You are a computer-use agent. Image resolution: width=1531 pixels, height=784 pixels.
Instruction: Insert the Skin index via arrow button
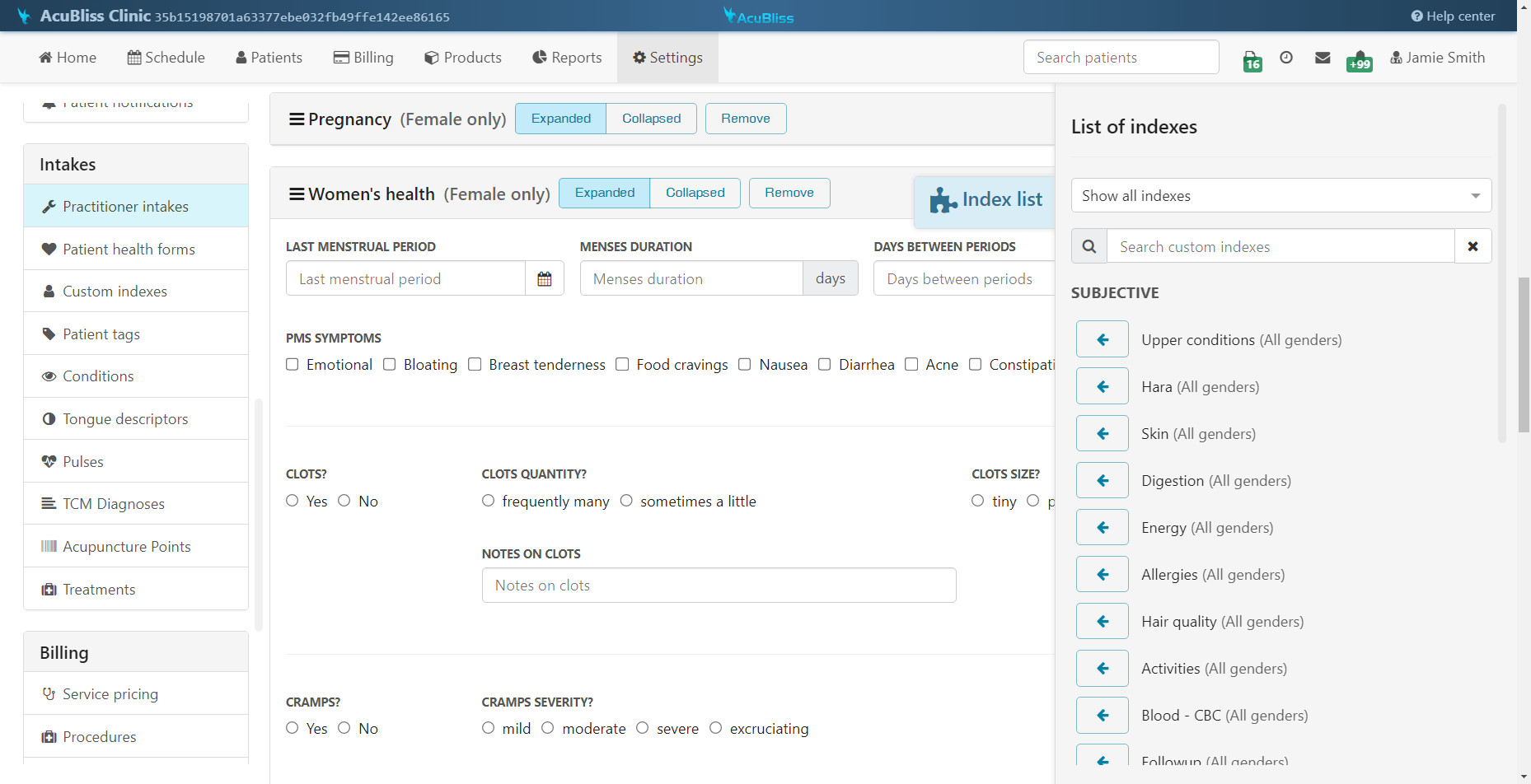(x=1103, y=433)
